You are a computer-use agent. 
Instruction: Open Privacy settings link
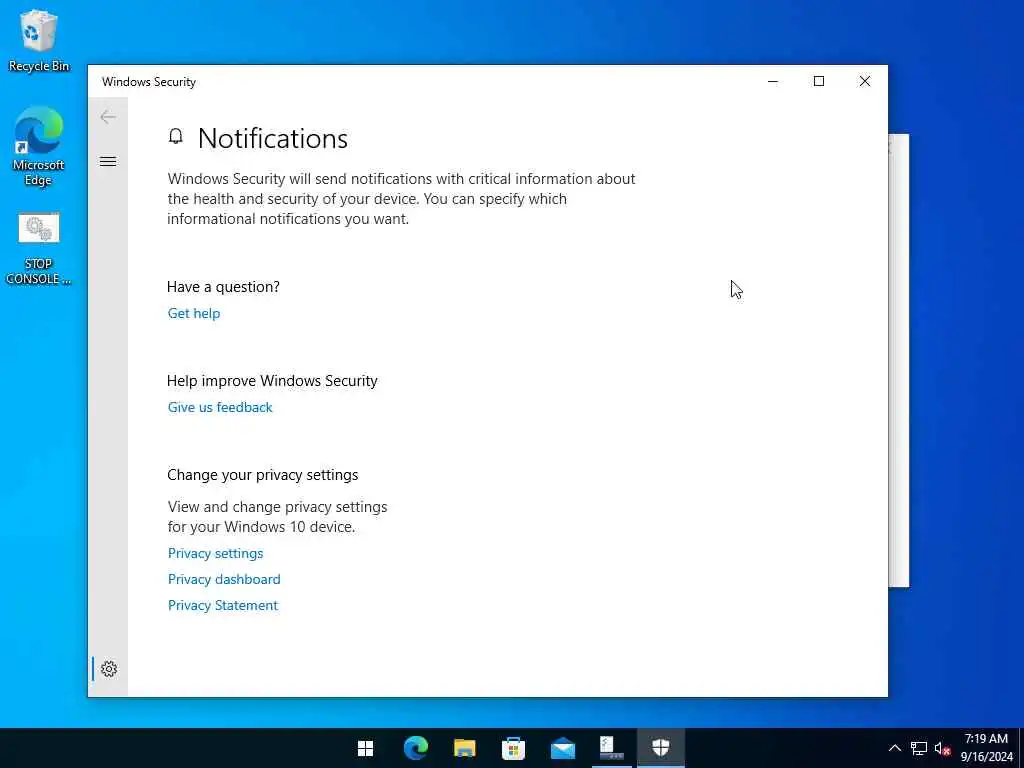pos(216,553)
